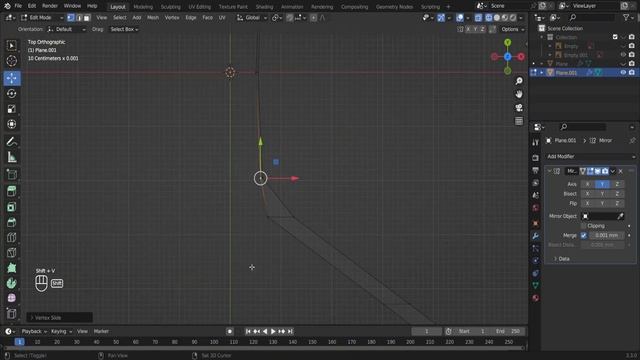The height and width of the screenshot is (360, 640).
Task: Toggle Flip Y button
Action: coord(602,203)
